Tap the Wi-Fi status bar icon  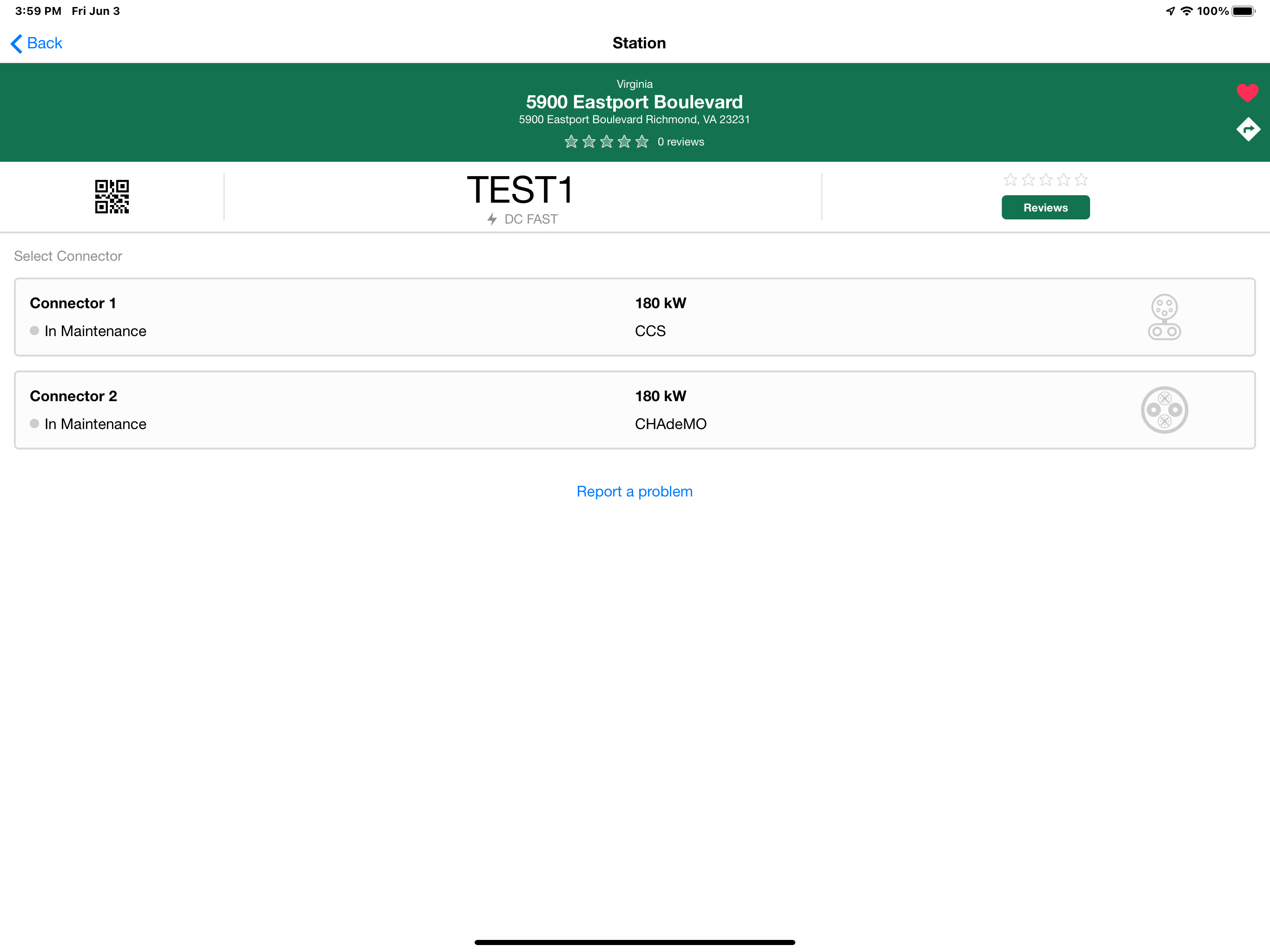click(x=1186, y=11)
